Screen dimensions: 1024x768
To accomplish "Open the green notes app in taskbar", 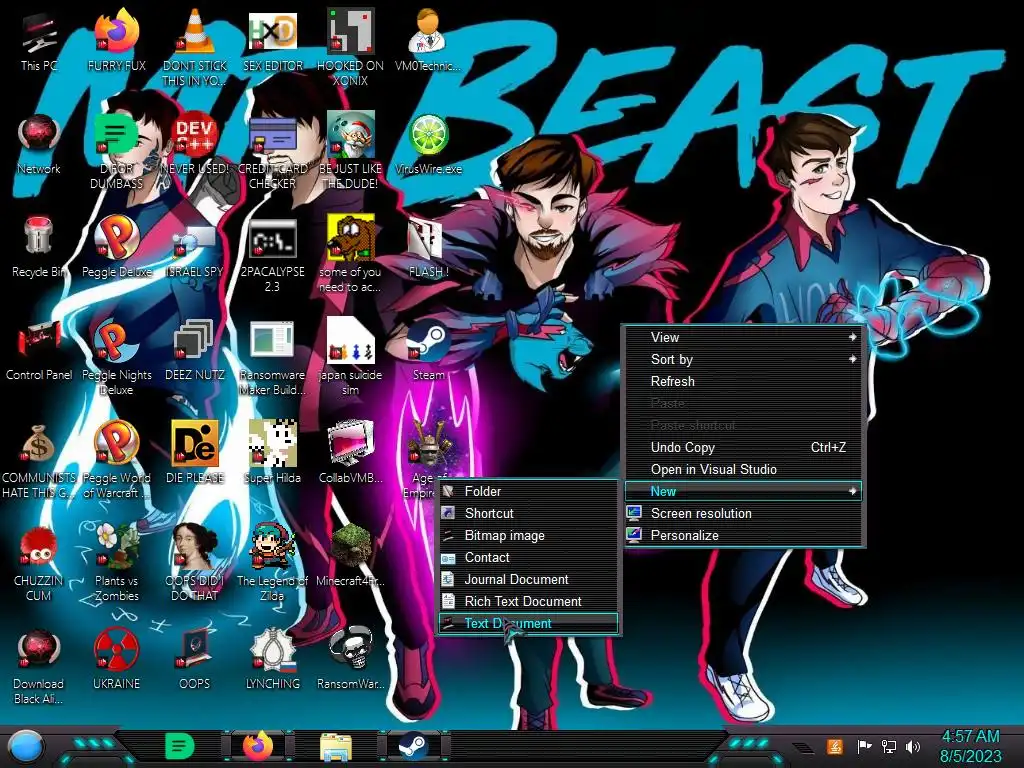I will 180,746.
